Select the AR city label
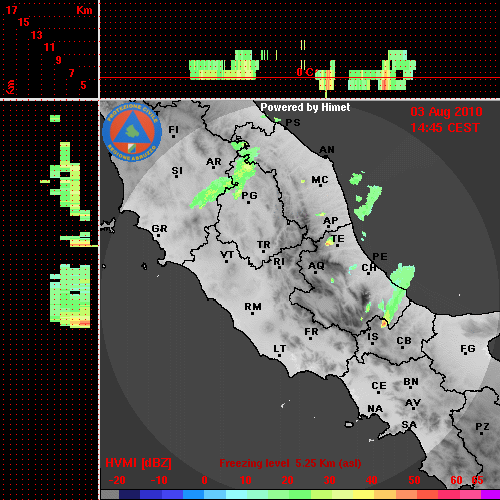Screen dimensions: 500x500 (214, 162)
